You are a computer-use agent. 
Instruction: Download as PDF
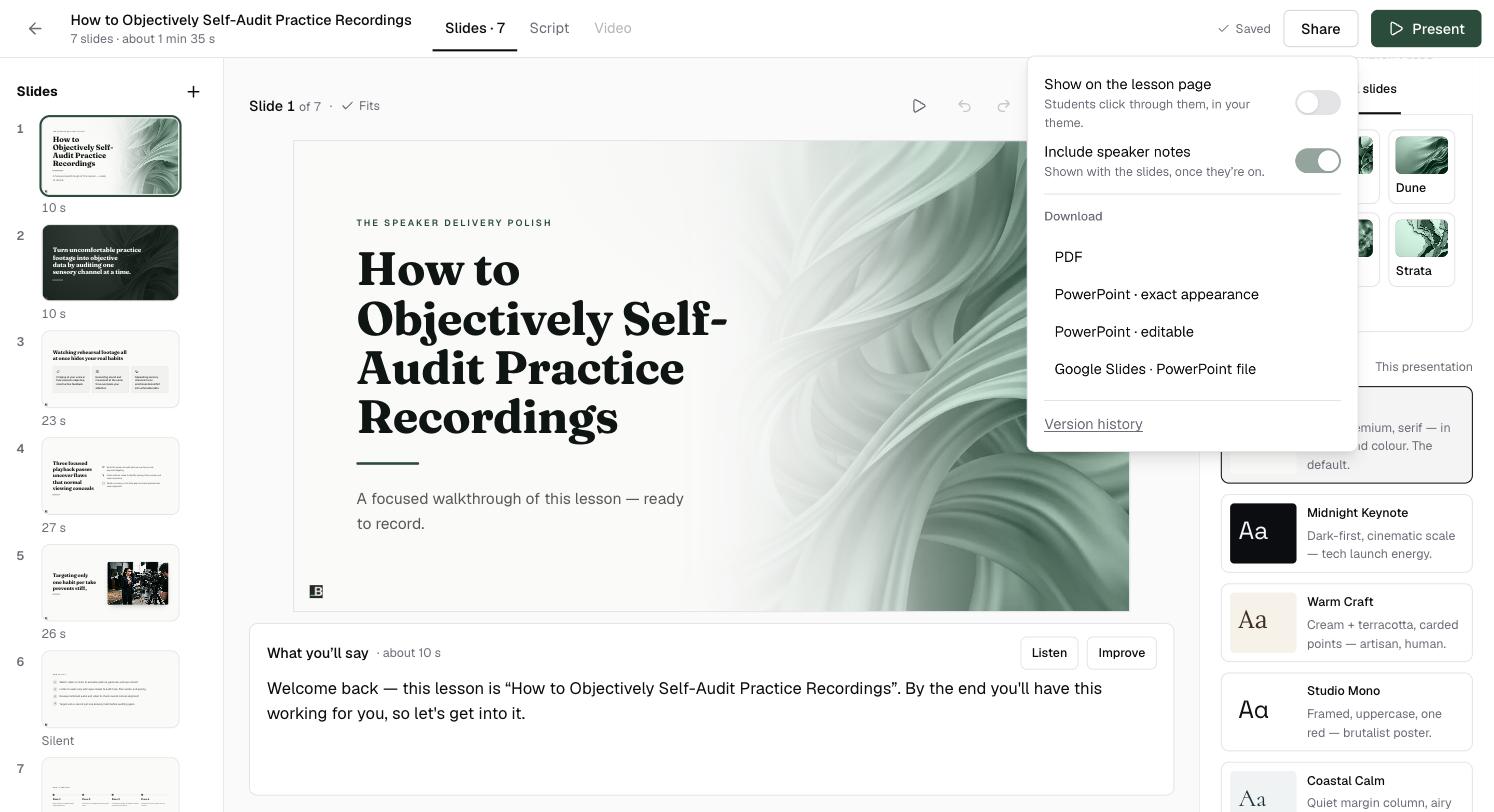(1192, 257)
